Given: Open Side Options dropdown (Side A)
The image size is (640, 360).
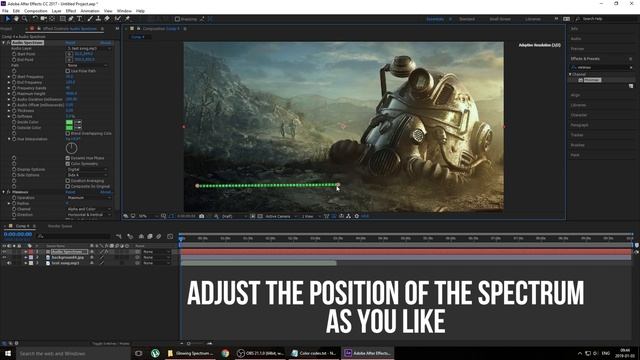Looking at the screenshot, I should [x=87, y=175].
